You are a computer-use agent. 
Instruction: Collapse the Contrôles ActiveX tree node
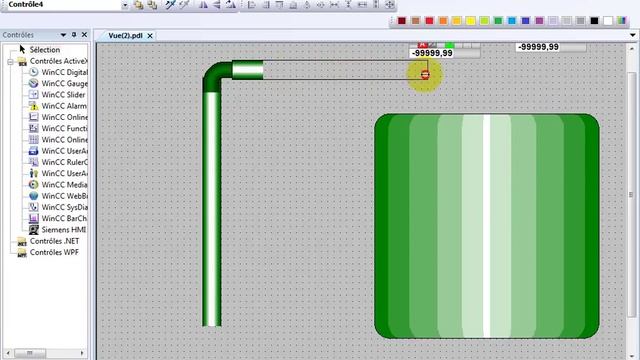click(x=10, y=62)
